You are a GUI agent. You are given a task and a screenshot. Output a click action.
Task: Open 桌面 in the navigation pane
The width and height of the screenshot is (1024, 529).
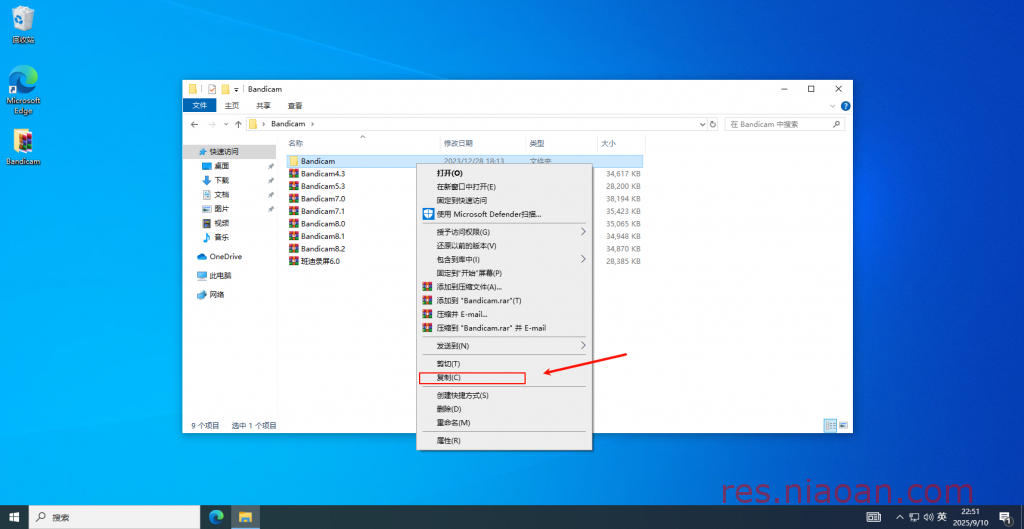coord(221,166)
